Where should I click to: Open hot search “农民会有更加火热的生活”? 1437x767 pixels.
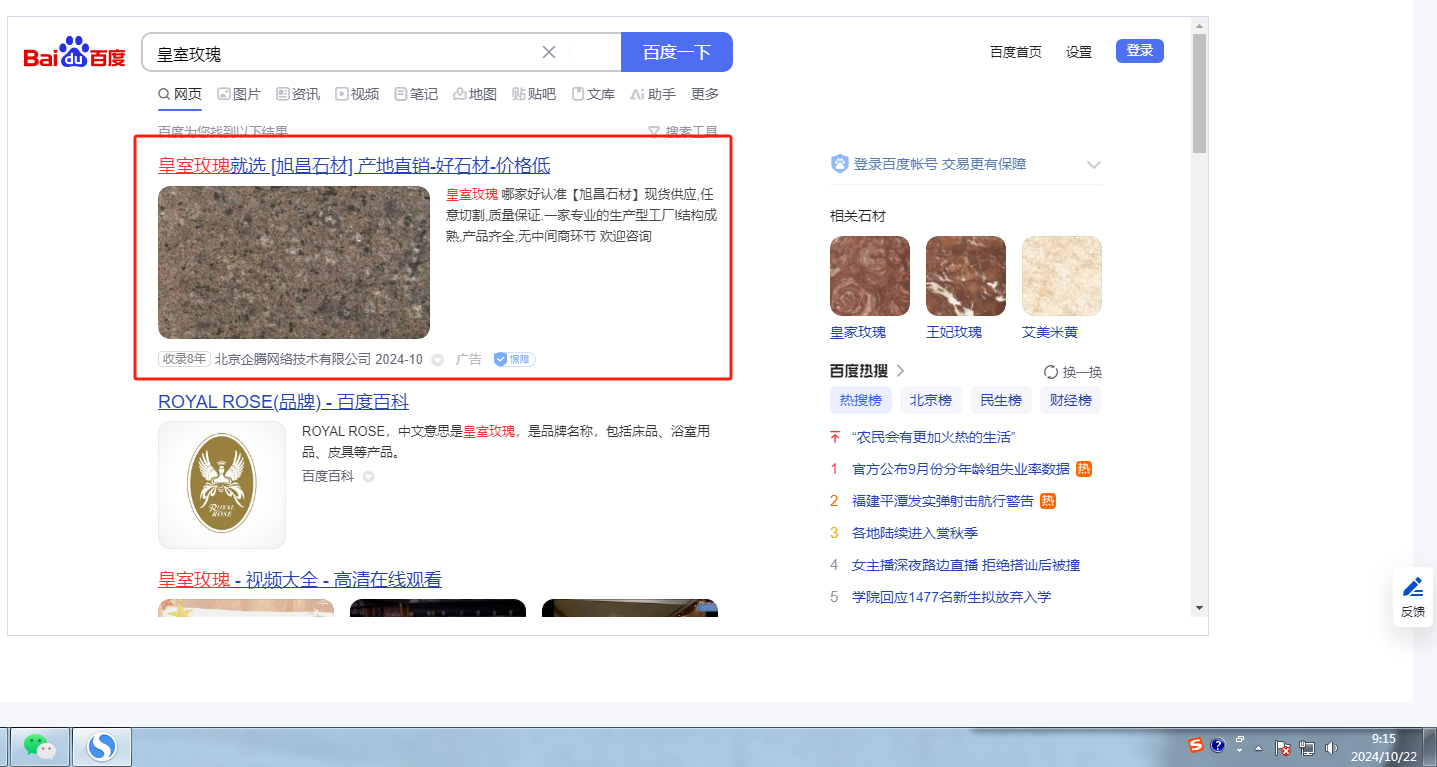pyautogui.click(x=934, y=437)
